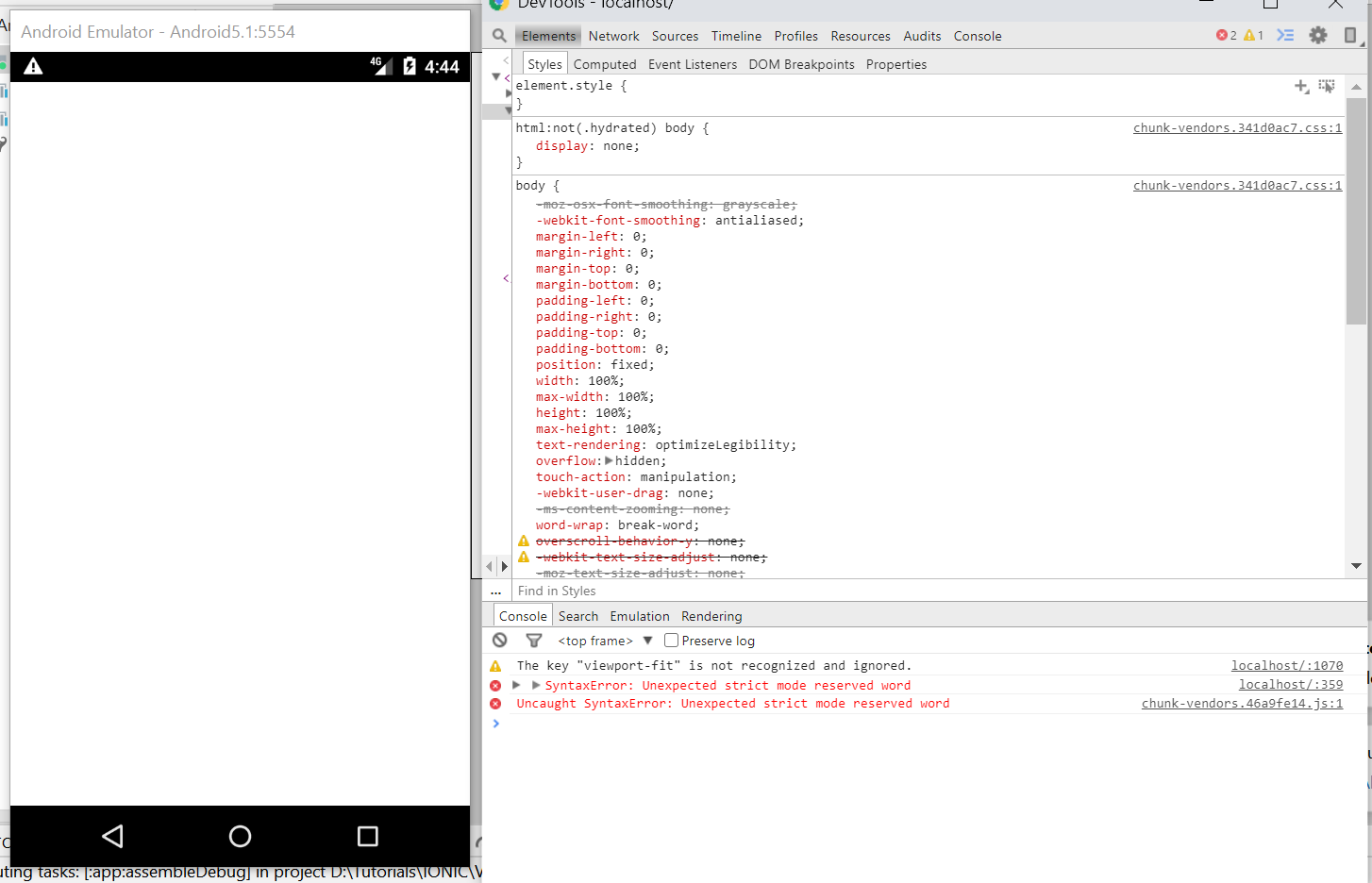Click the red error count badge
The image size is (1372, 883).
[x=1227, y=36]
